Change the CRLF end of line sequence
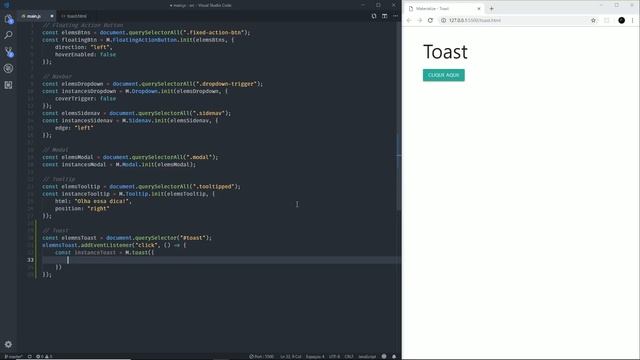The image size is (640, 360). (349, 356)
